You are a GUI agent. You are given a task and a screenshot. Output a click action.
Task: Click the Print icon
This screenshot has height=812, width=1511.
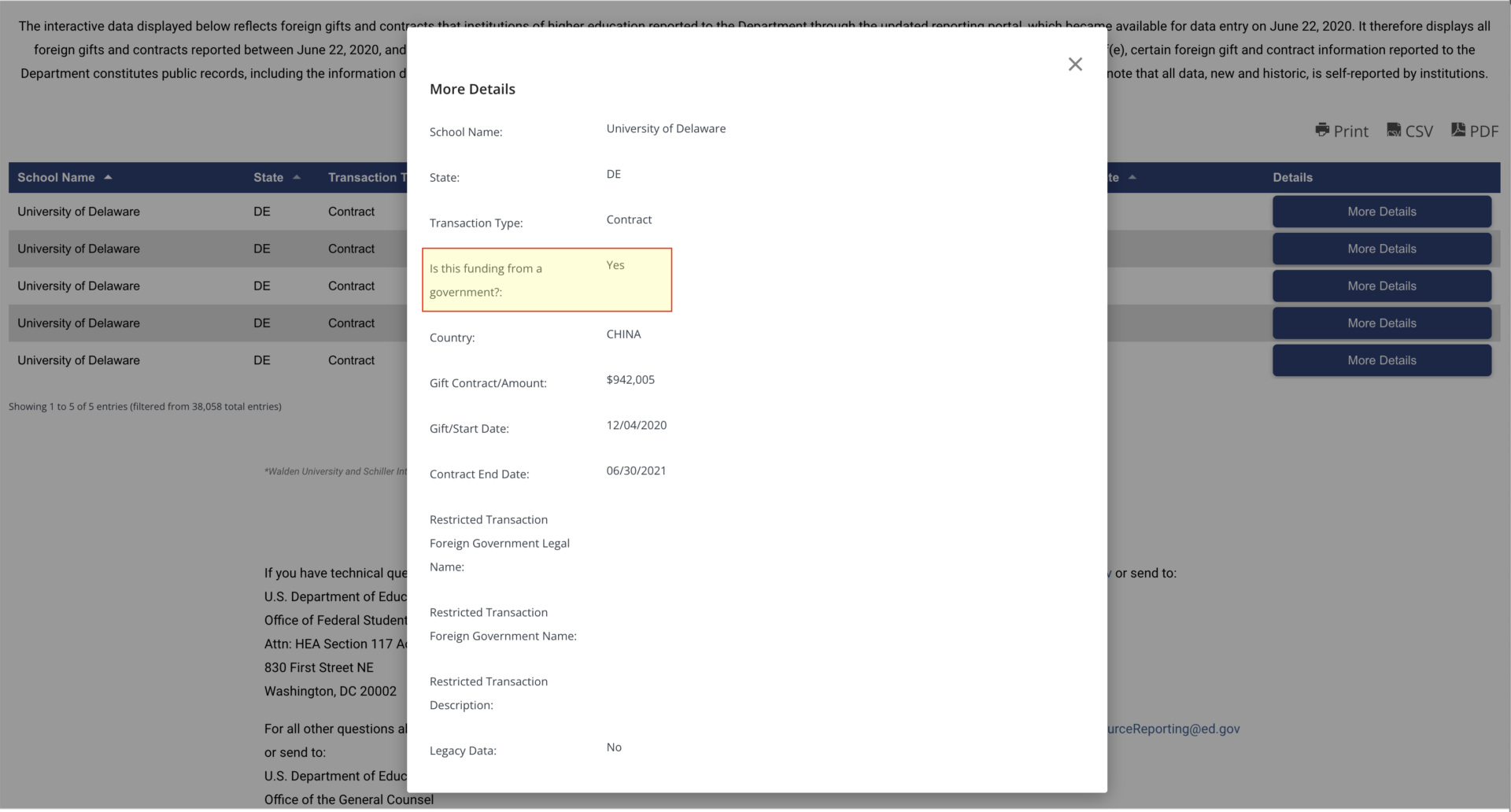pyautogui.click(x=1322, y=131)
